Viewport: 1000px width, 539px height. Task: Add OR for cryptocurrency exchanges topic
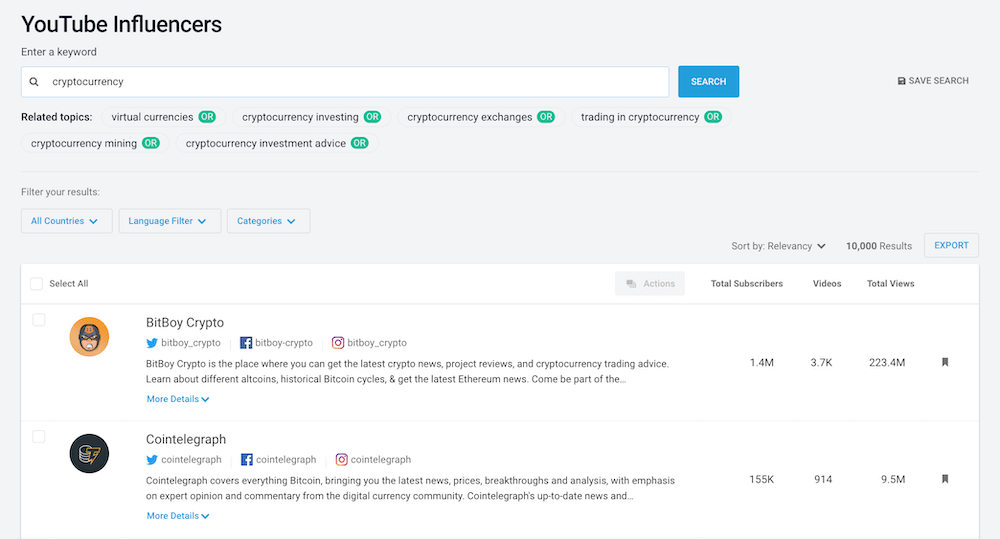pyautogui.click(x=546, y=117)
